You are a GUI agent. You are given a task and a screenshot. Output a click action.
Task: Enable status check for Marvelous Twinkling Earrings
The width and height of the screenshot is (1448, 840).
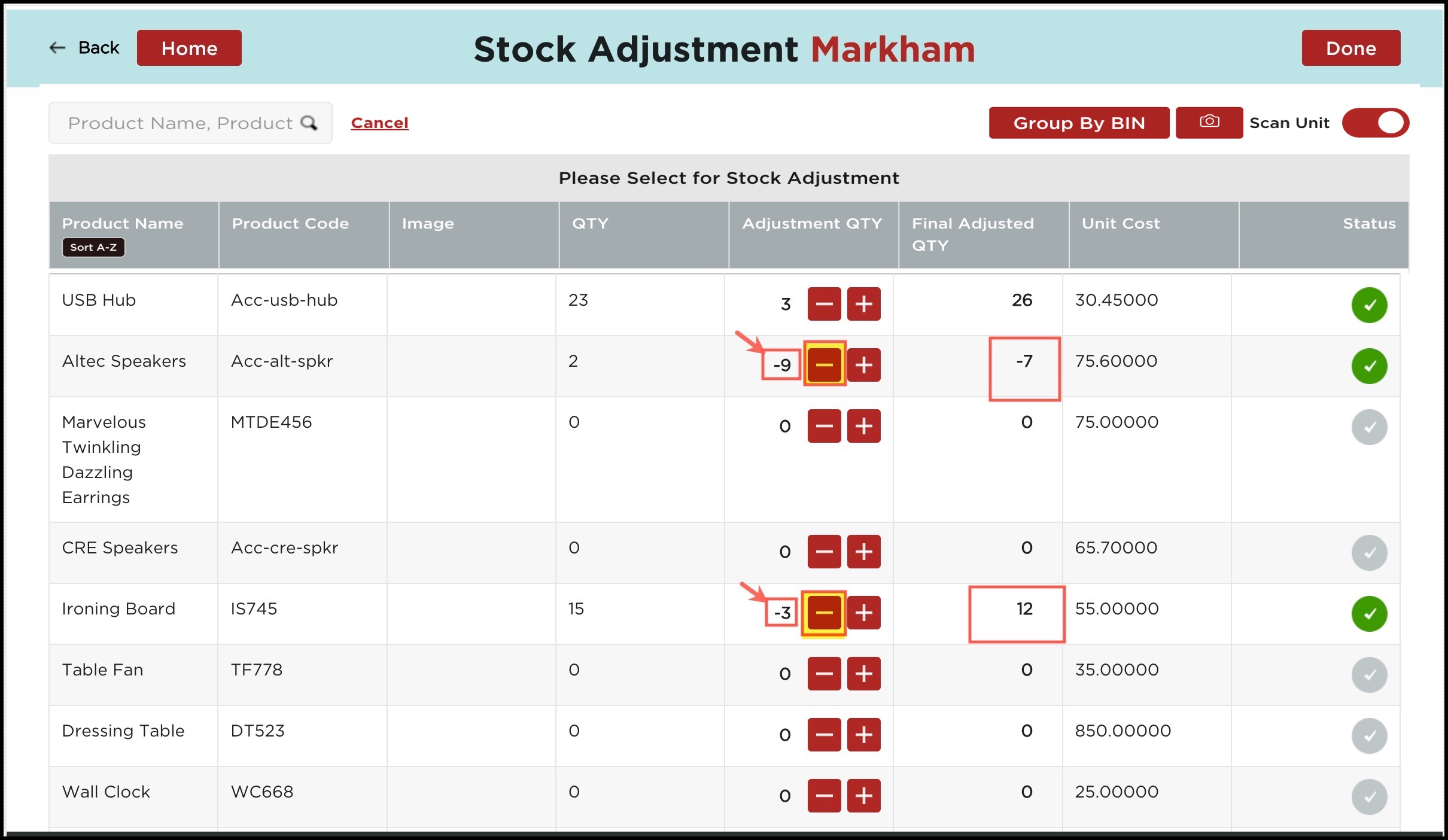pos(1368,427)
